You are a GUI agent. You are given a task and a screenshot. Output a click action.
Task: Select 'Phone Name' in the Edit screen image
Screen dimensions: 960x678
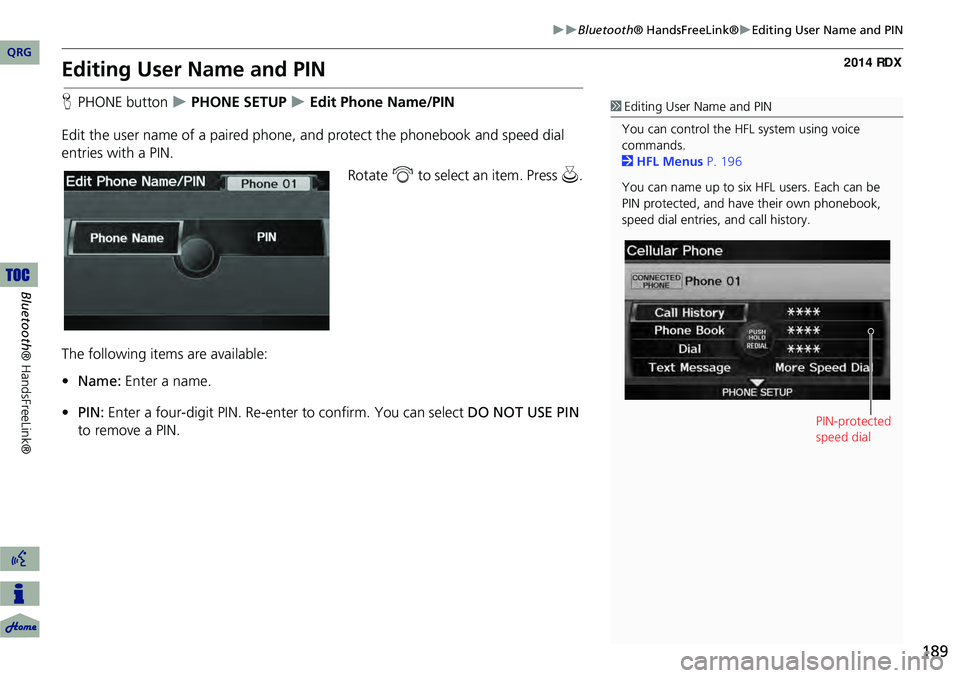click(x=127, y=238)
